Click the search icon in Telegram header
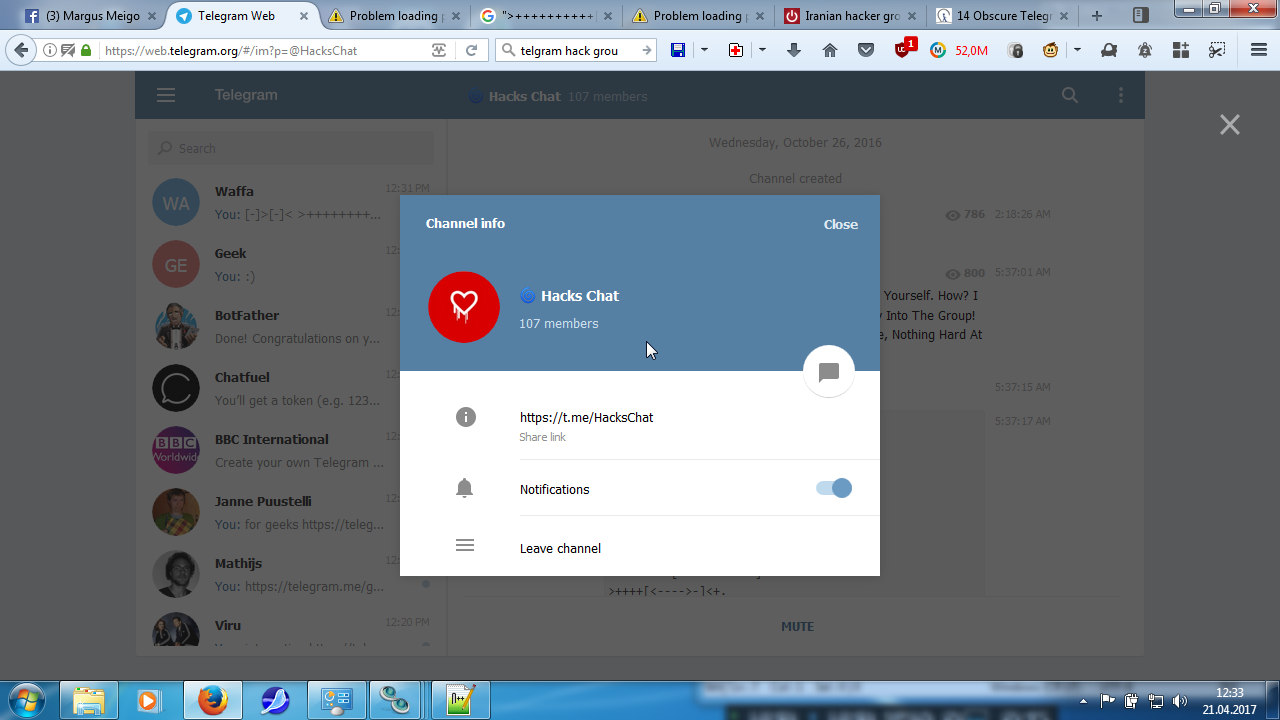Viewport: 1280px width, 720px height. tap(1070, 95)
